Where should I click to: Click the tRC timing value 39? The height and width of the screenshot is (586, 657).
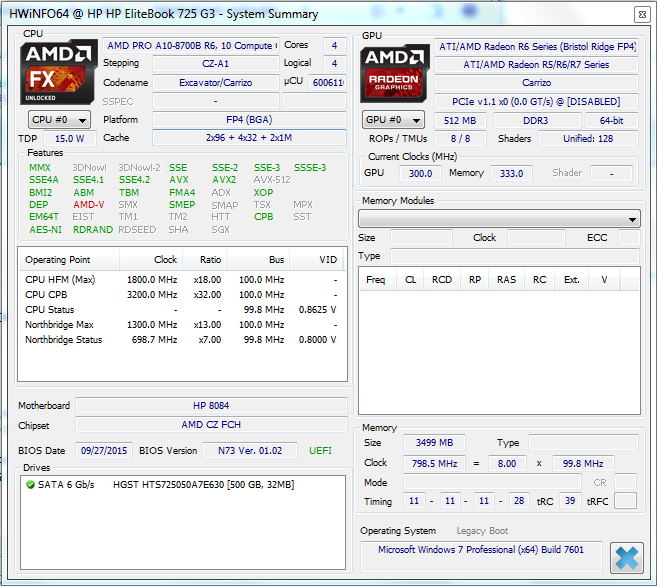click(x=570, y=501)
